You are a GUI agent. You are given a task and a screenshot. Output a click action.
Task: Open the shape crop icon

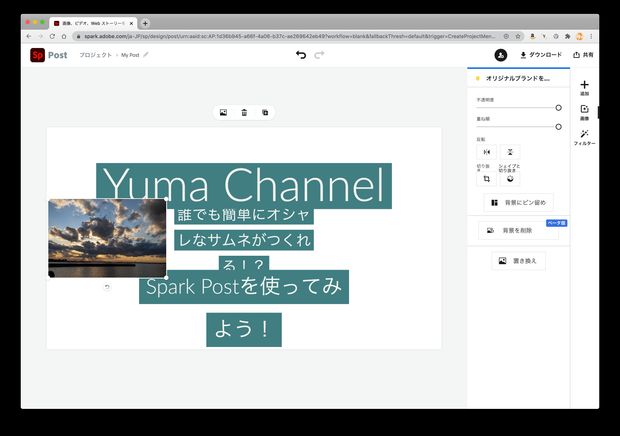[x=510, y=179]
